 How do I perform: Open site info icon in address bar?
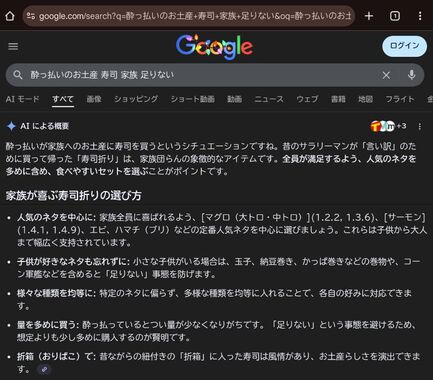[31, 16]
